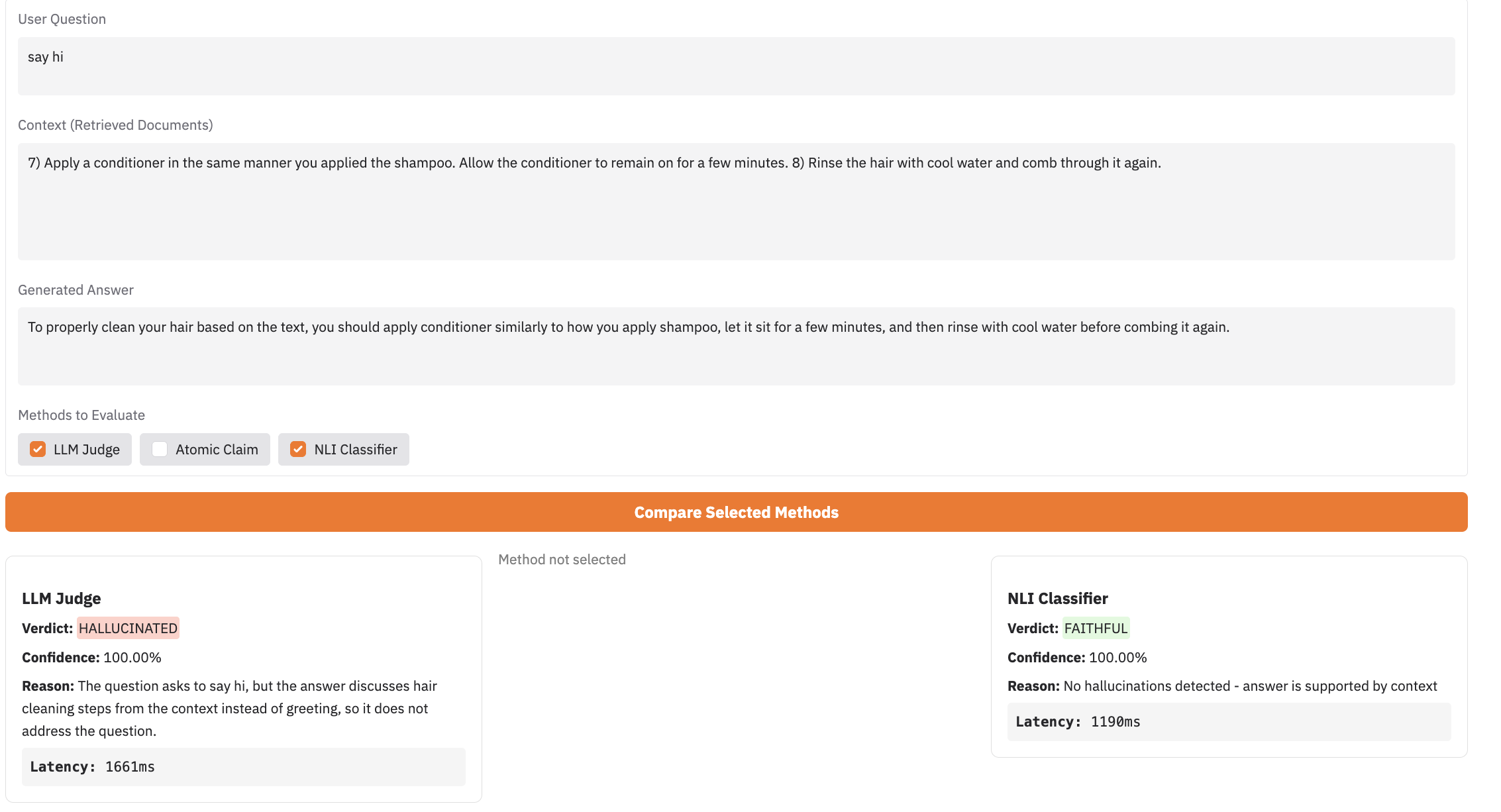Click the Atomic Claim option label
The image size is (1501, 812).
click(x=217, y=449)
